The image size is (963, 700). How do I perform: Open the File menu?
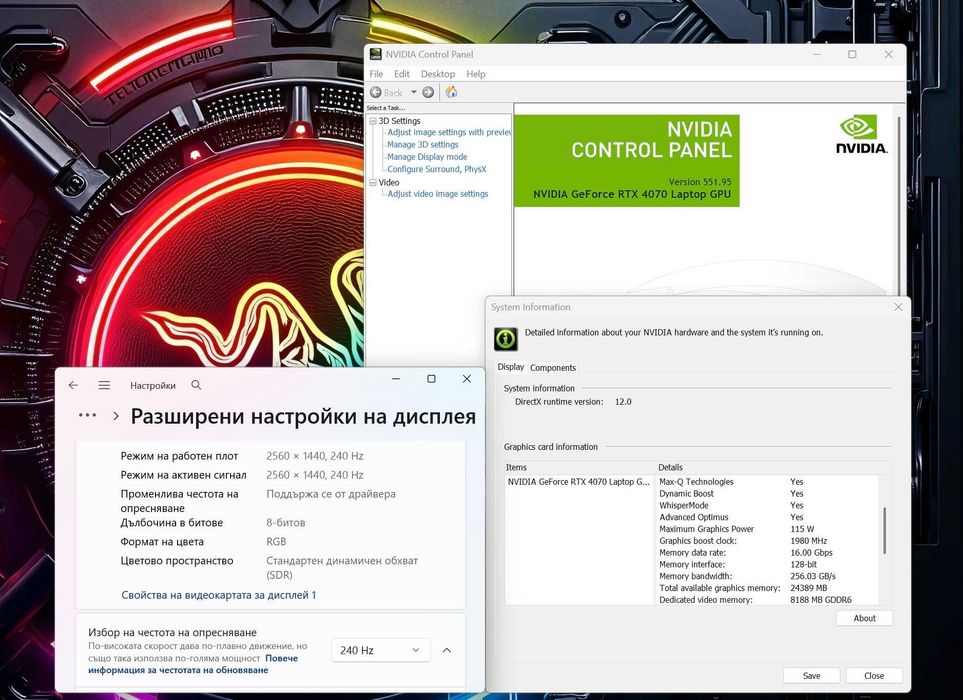tap(376, 74)
